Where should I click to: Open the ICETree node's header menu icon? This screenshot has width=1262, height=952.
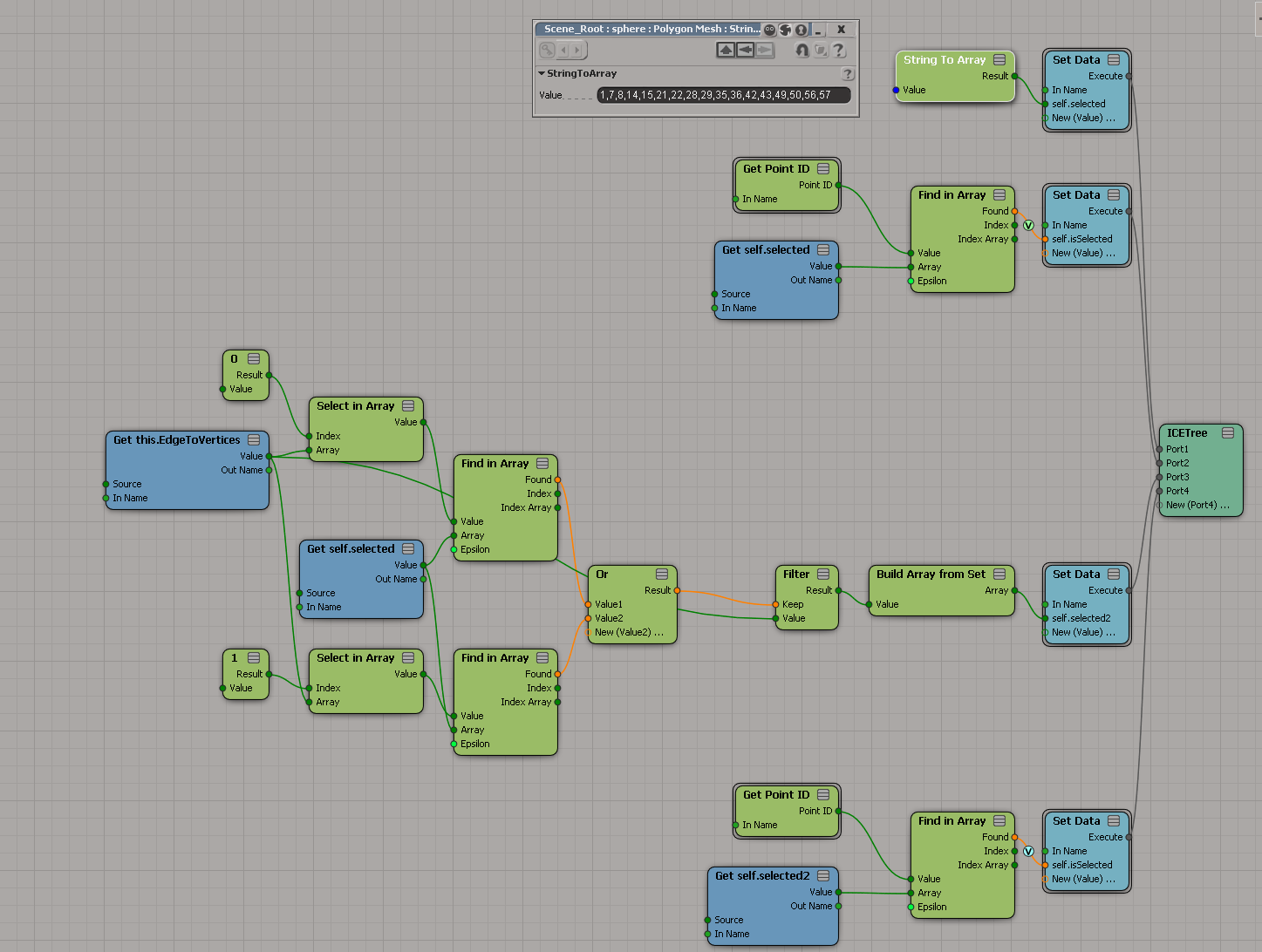[x=1228, y=433]
